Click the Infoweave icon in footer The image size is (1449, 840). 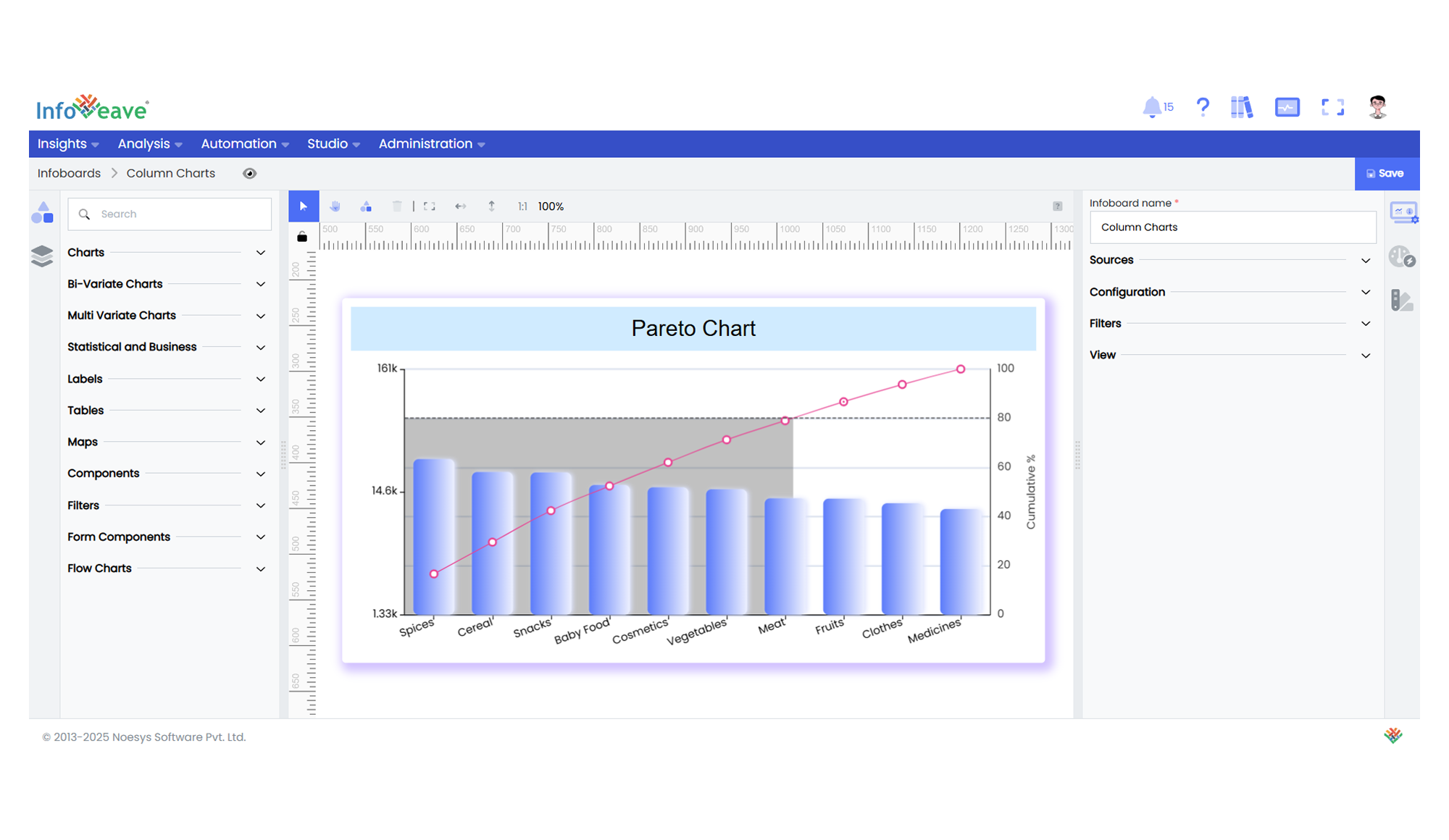[1393, 736]
